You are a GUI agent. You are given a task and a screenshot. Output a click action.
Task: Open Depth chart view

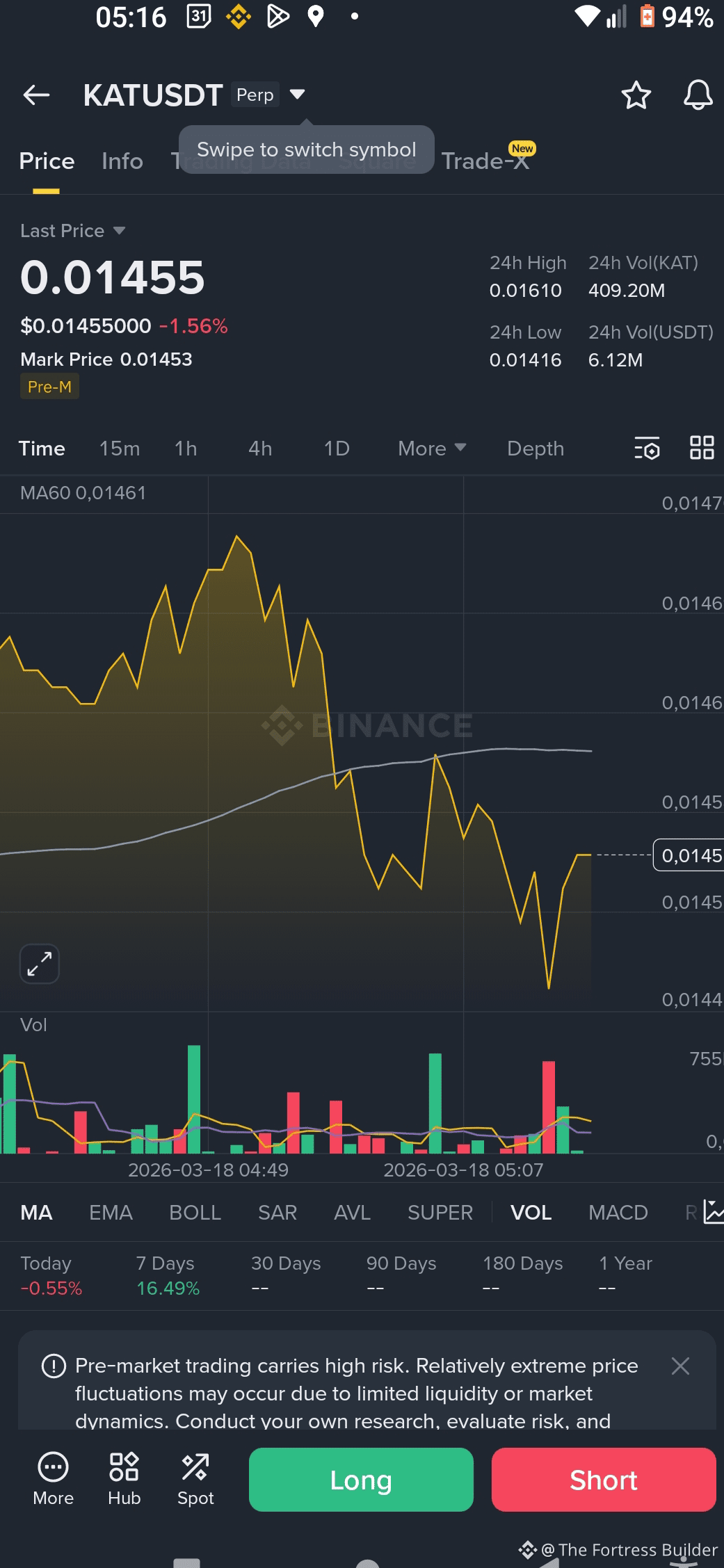pyautogui.click(x=536, y=448)
